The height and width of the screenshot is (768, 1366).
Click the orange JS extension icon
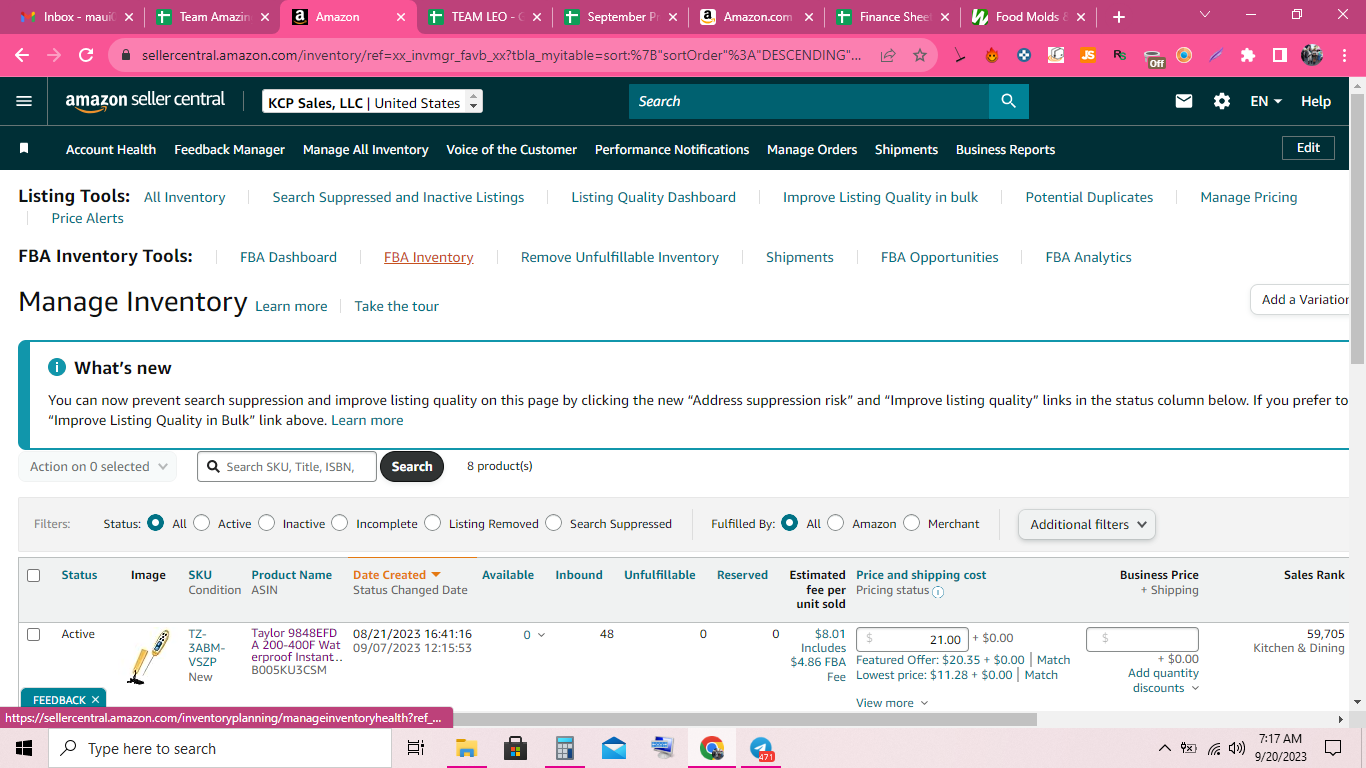pyautogui.click(x=1087, y=55)
